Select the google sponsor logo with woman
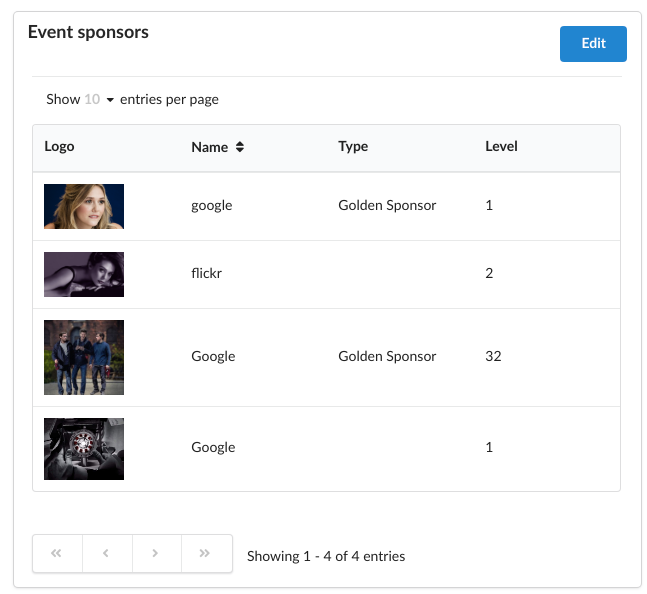The width and height of the screenshot is (647, 594). 84,206
